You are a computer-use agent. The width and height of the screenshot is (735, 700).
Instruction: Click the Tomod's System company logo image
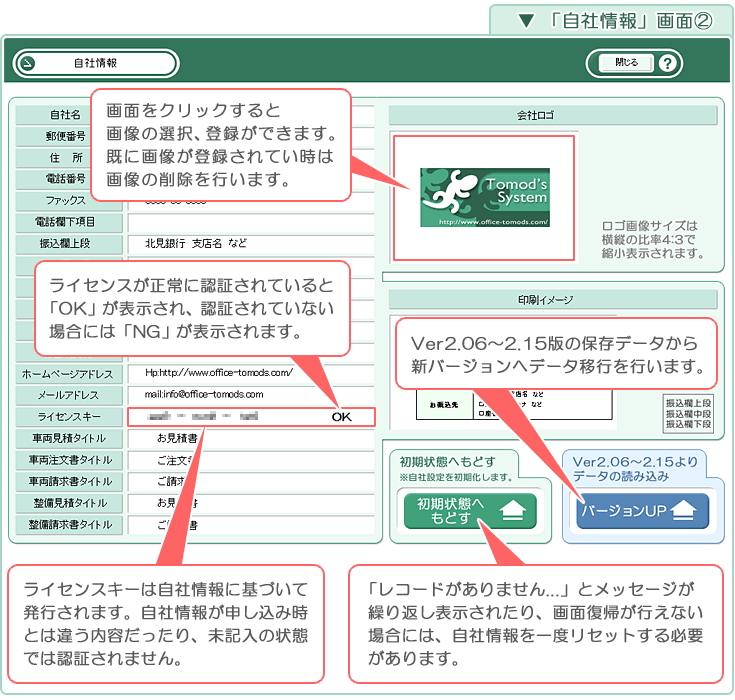point(485,197)
